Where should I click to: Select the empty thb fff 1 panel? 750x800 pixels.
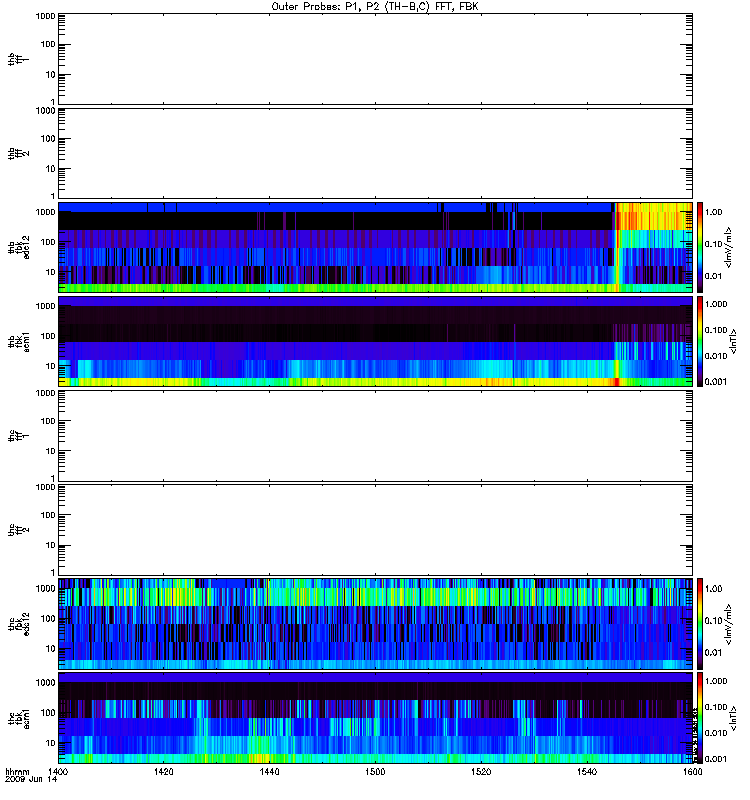[375, 59]
